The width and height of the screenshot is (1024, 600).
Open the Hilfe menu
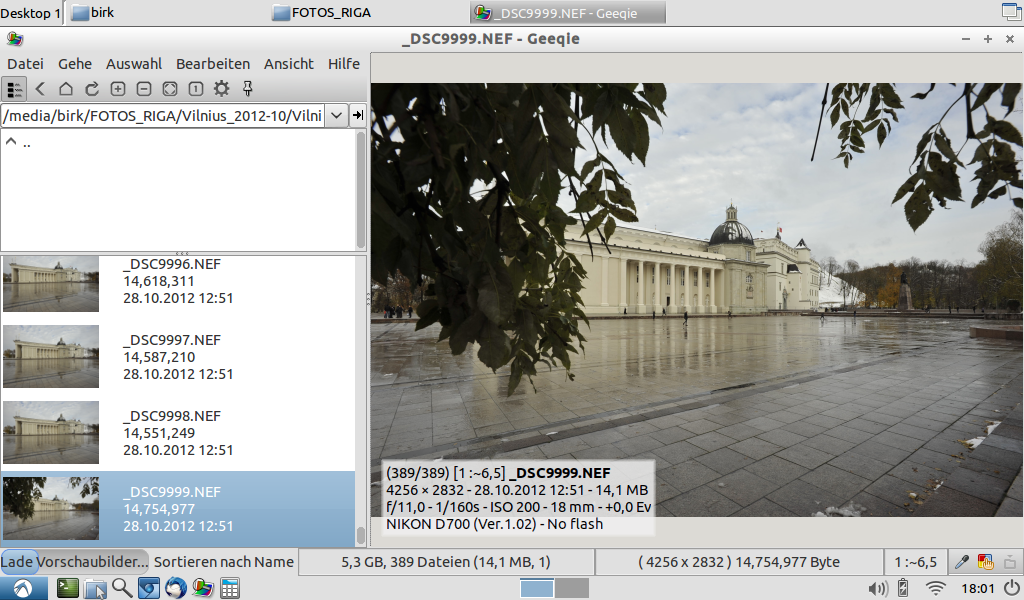[344, 64]
